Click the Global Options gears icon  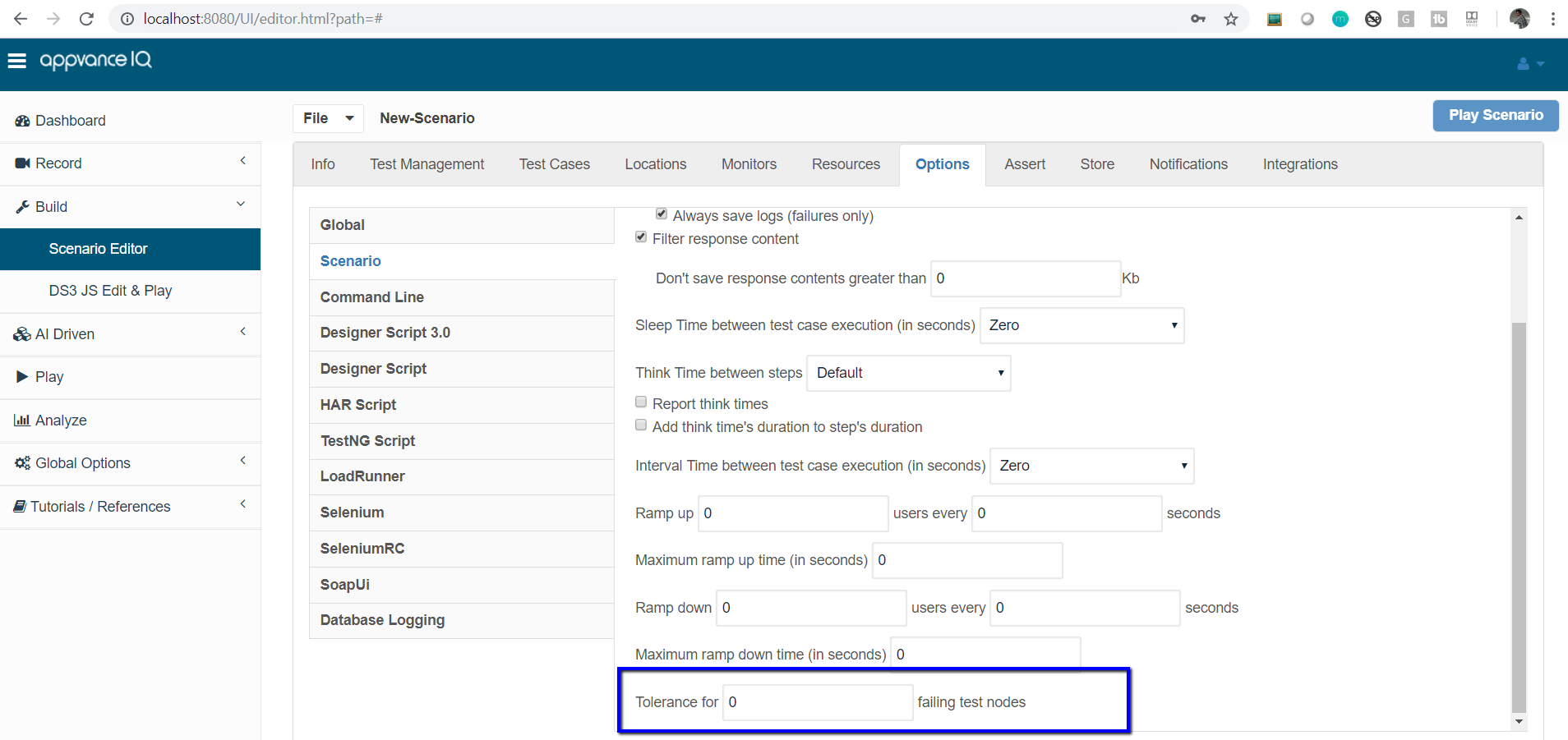[x=22, y=463]
